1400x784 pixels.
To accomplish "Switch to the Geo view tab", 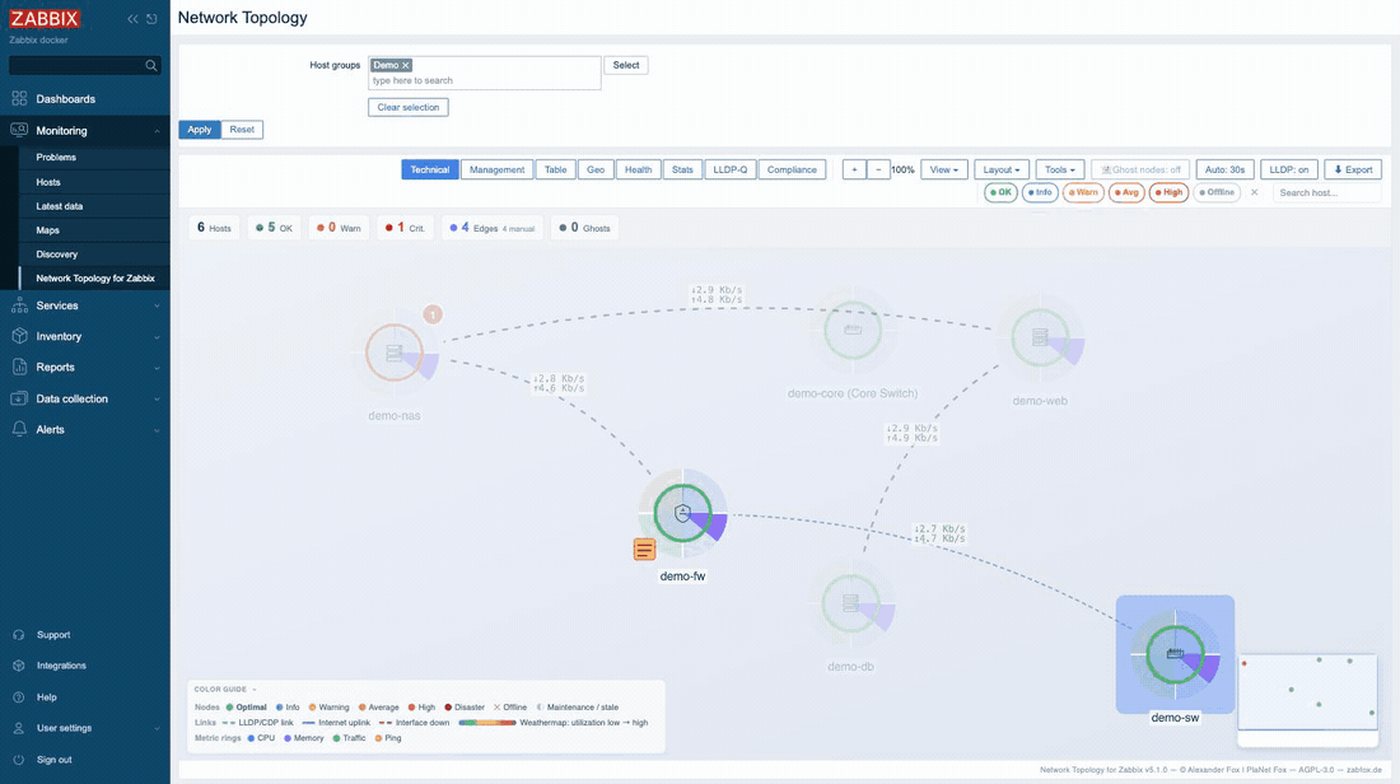I will click(x=595, y=170).
